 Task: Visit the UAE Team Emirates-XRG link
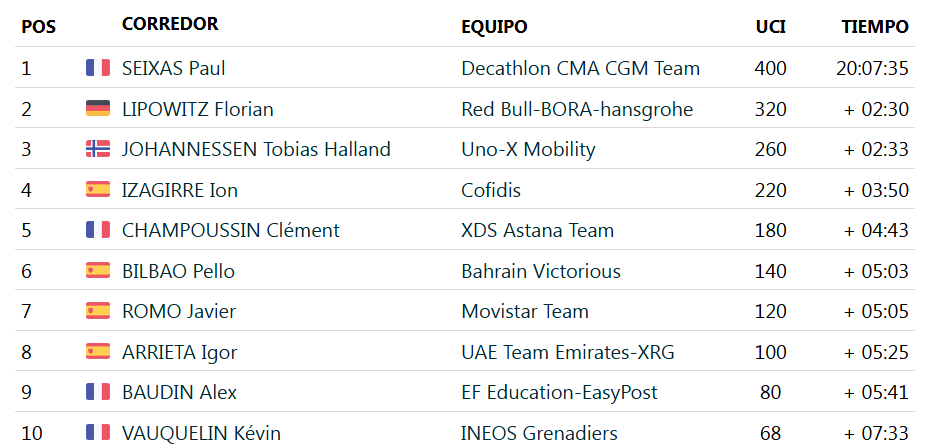pyautogui.click(x=568, y=352)
